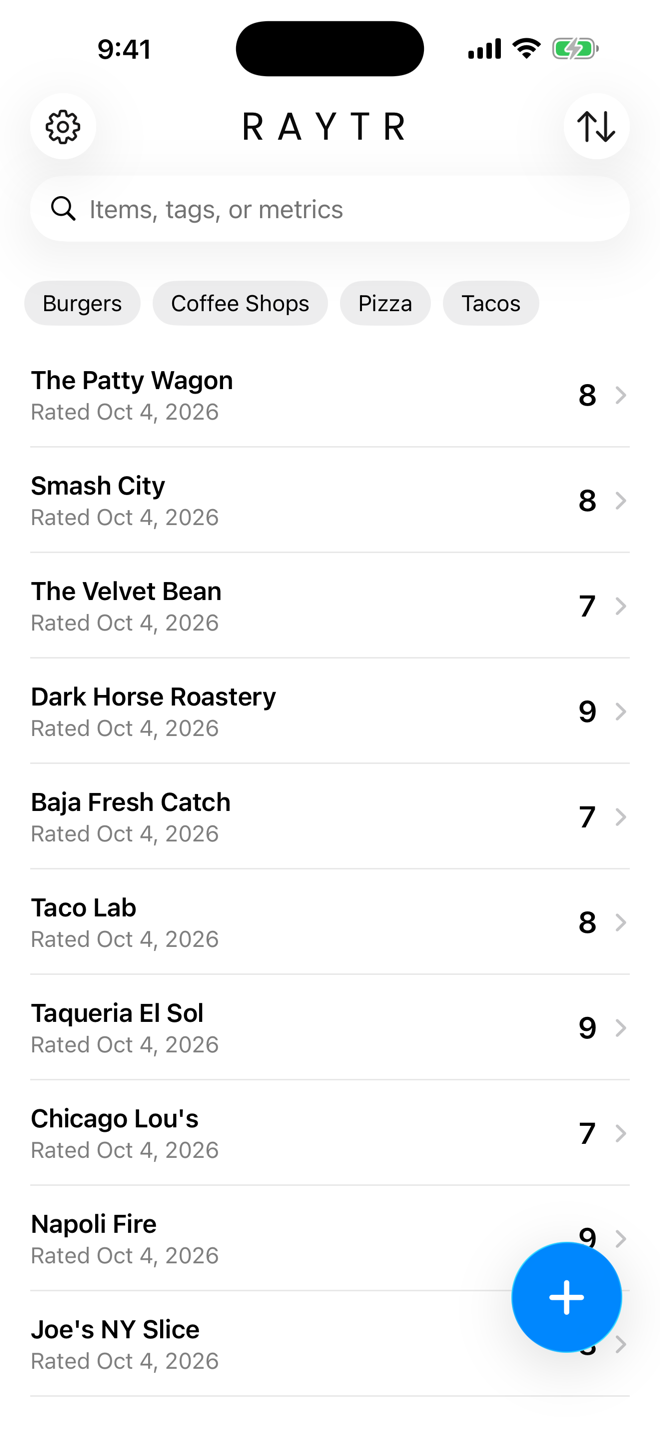
Task: Open Chicago Lou's rating details
Action: [x=330, y=1133]
